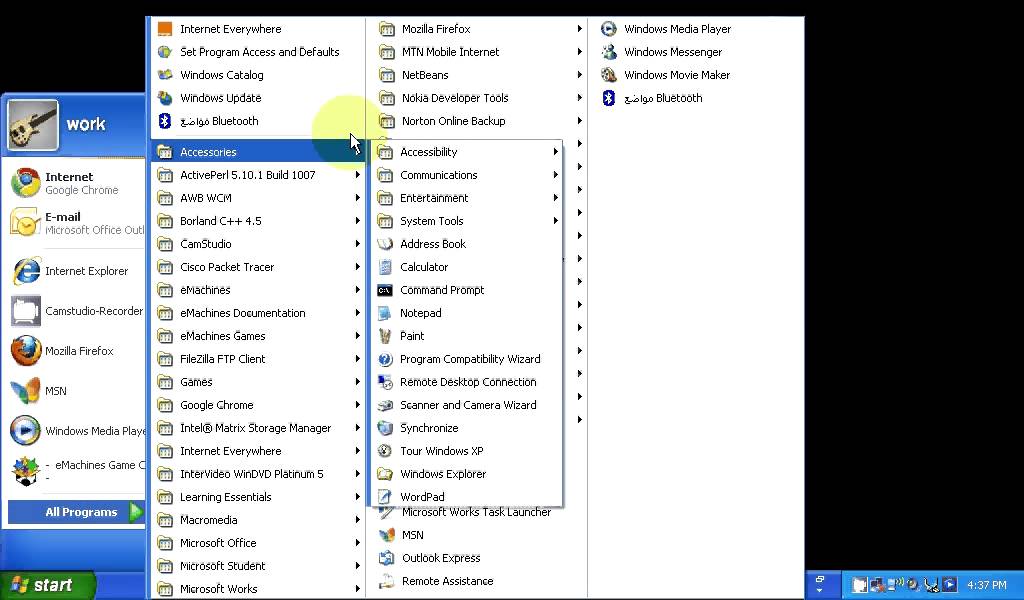This screenshot has width=1024, height=600.
Task: Open Windows Explorer icon
Action: (x=385, y=474)
